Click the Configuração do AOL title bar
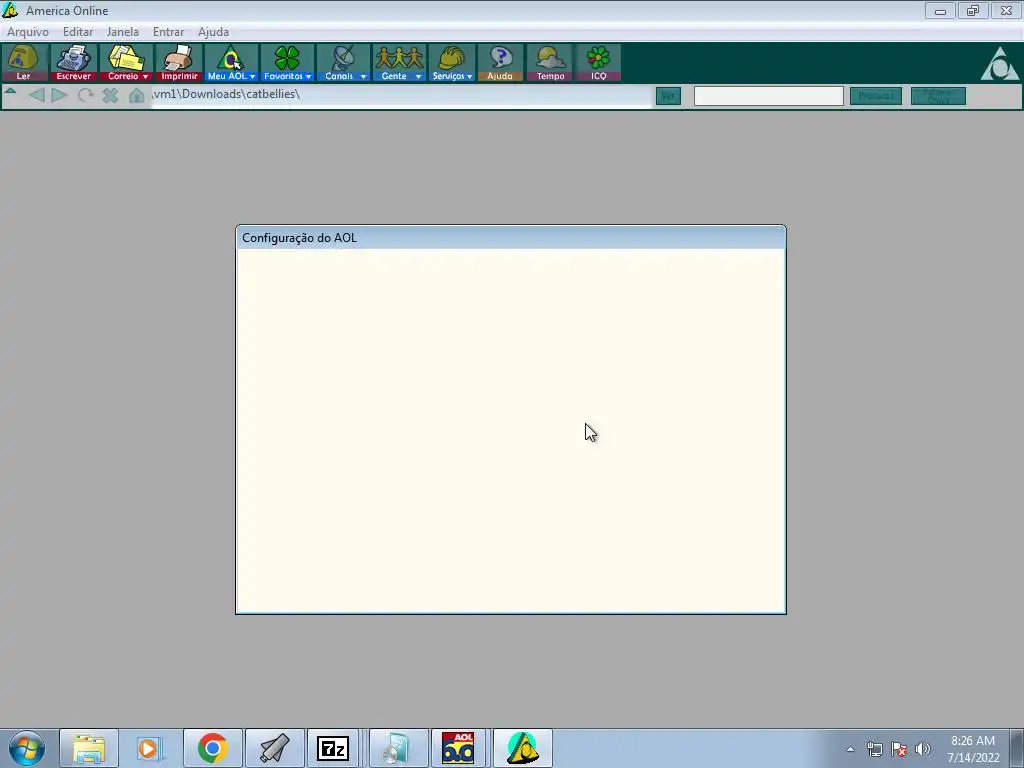The width and height of the screenshot is (1024, 768). pos(511,238)
